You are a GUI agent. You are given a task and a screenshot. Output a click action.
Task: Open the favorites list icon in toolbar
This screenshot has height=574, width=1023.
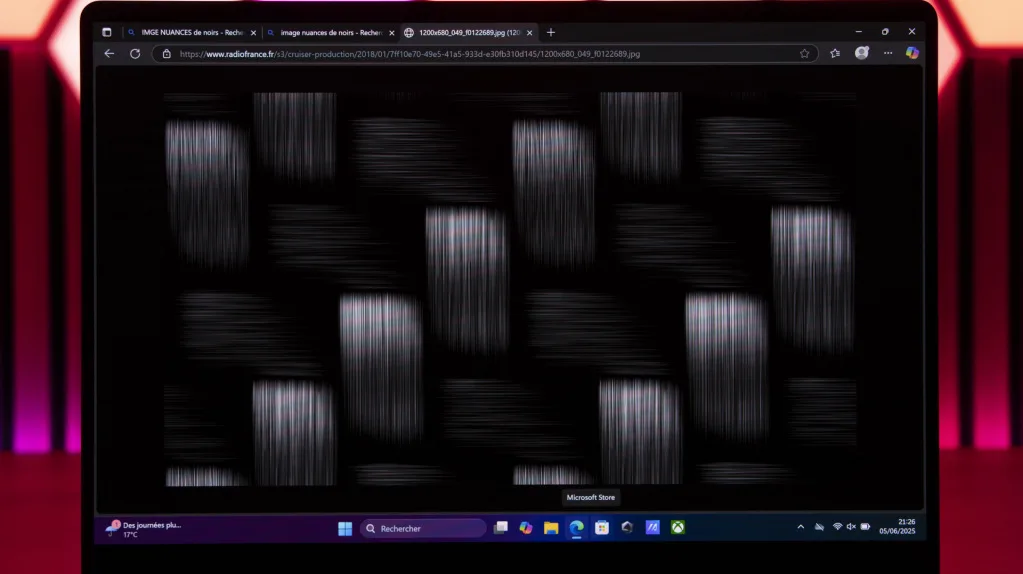835,54
